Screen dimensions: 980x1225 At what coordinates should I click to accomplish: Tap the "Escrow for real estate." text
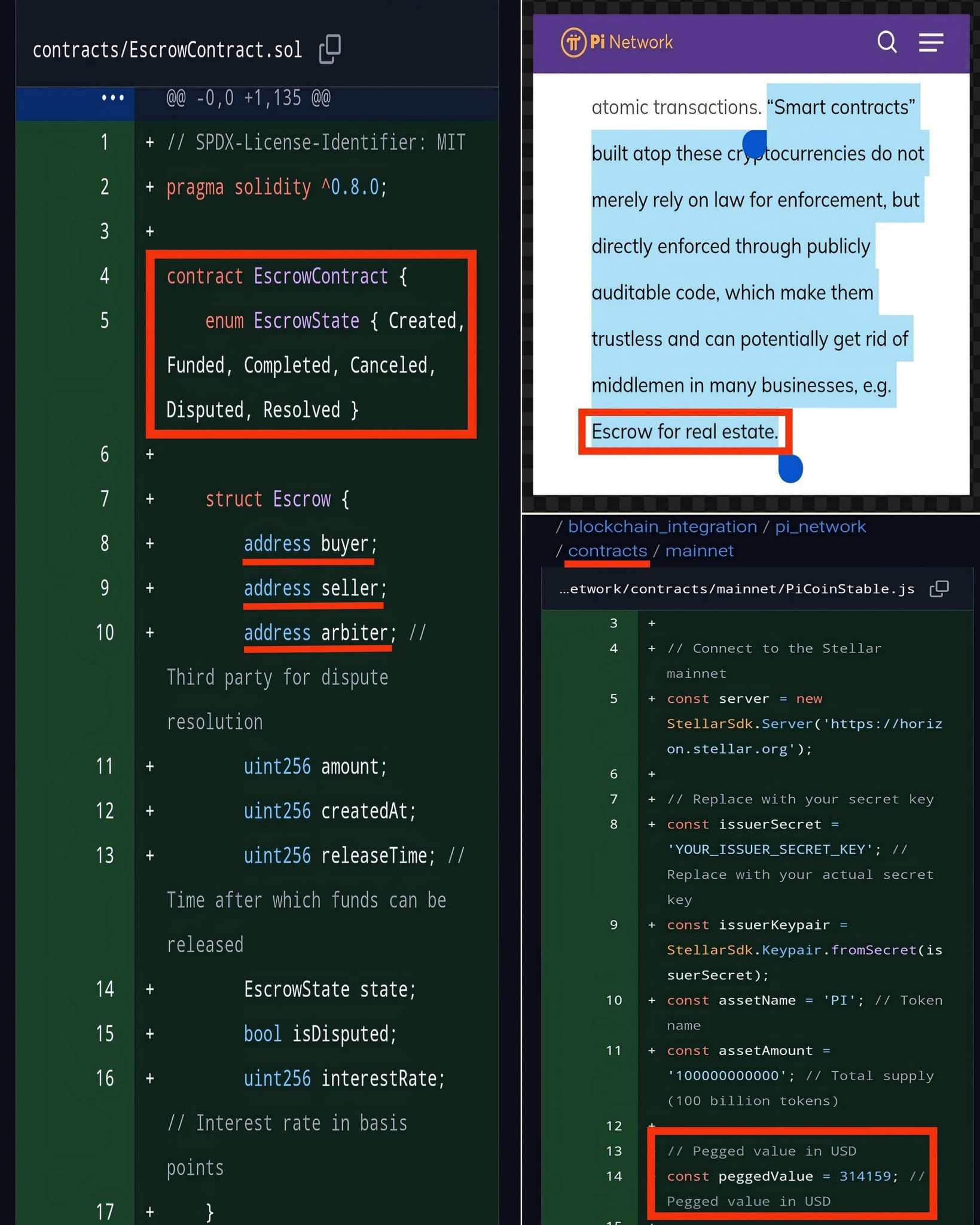click(x=685, y=431)
